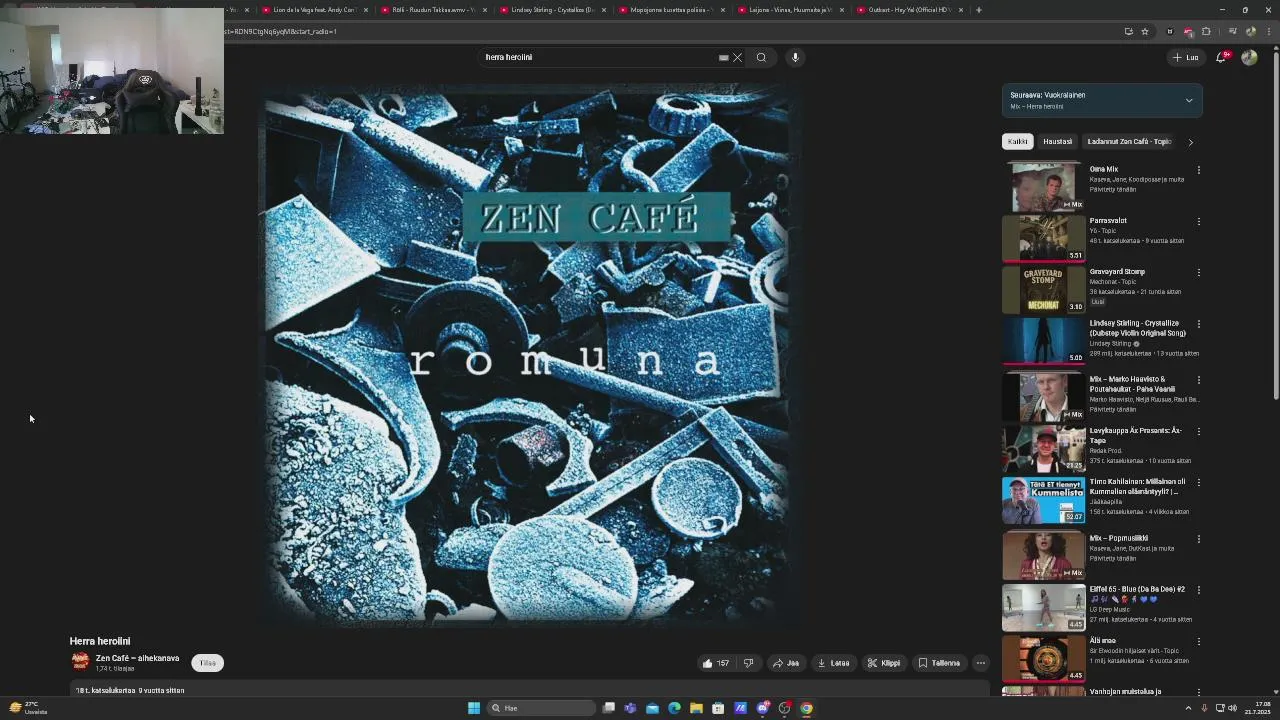Click the Tilaa subscribe button
Viewport: 1280px width, 720px height.
point(207,663)
